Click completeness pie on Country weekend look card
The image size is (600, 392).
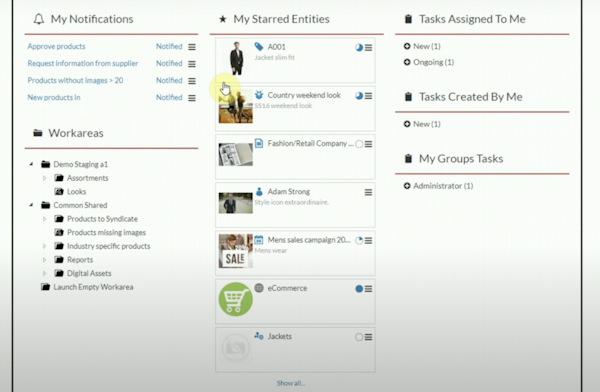(x=359, y=96)
